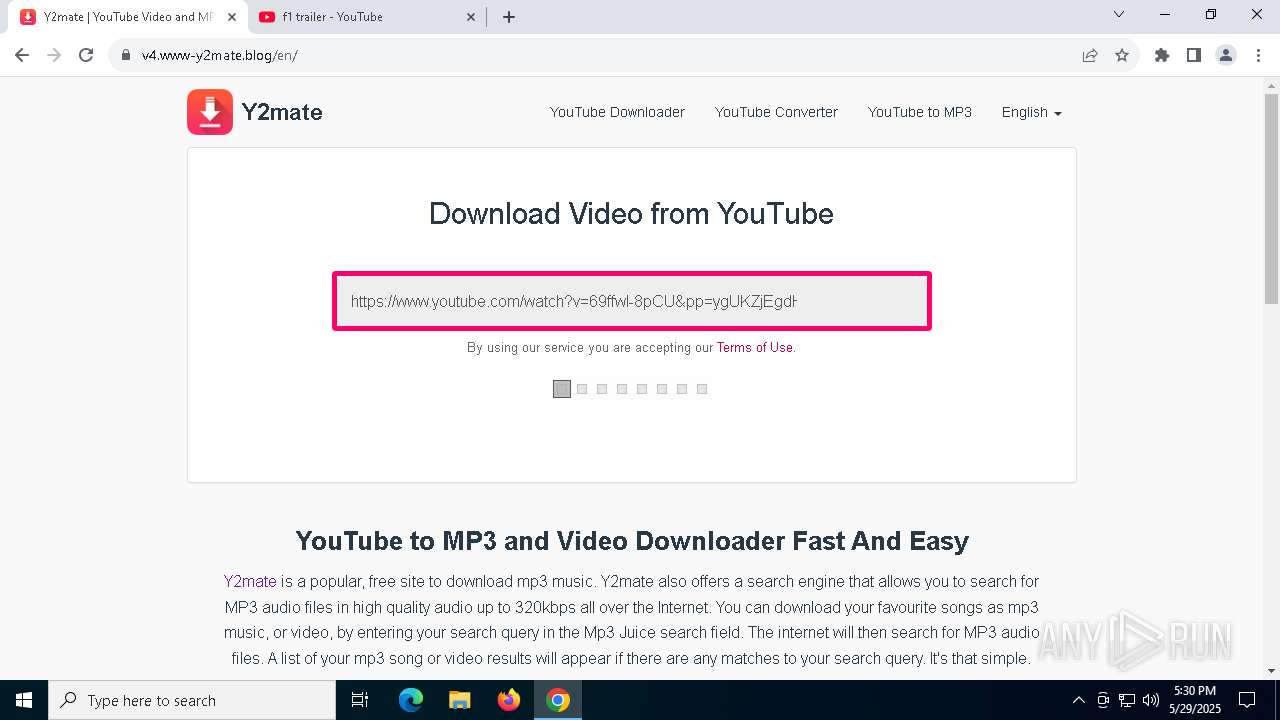Screen dimensions: 1280x720
Task: Show hidden system tray icons
Action: (1078, 700)
